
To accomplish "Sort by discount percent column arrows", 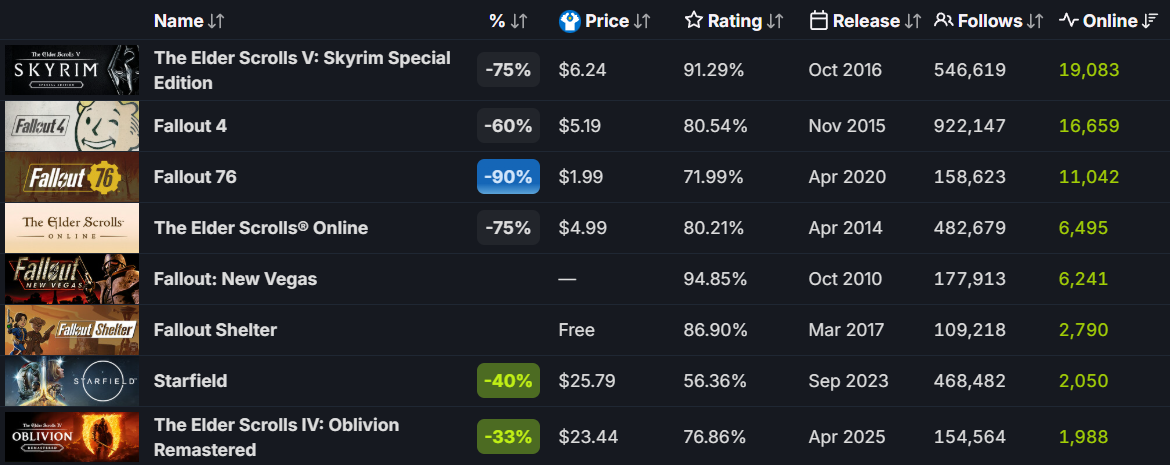I will [x=519, y=21].
